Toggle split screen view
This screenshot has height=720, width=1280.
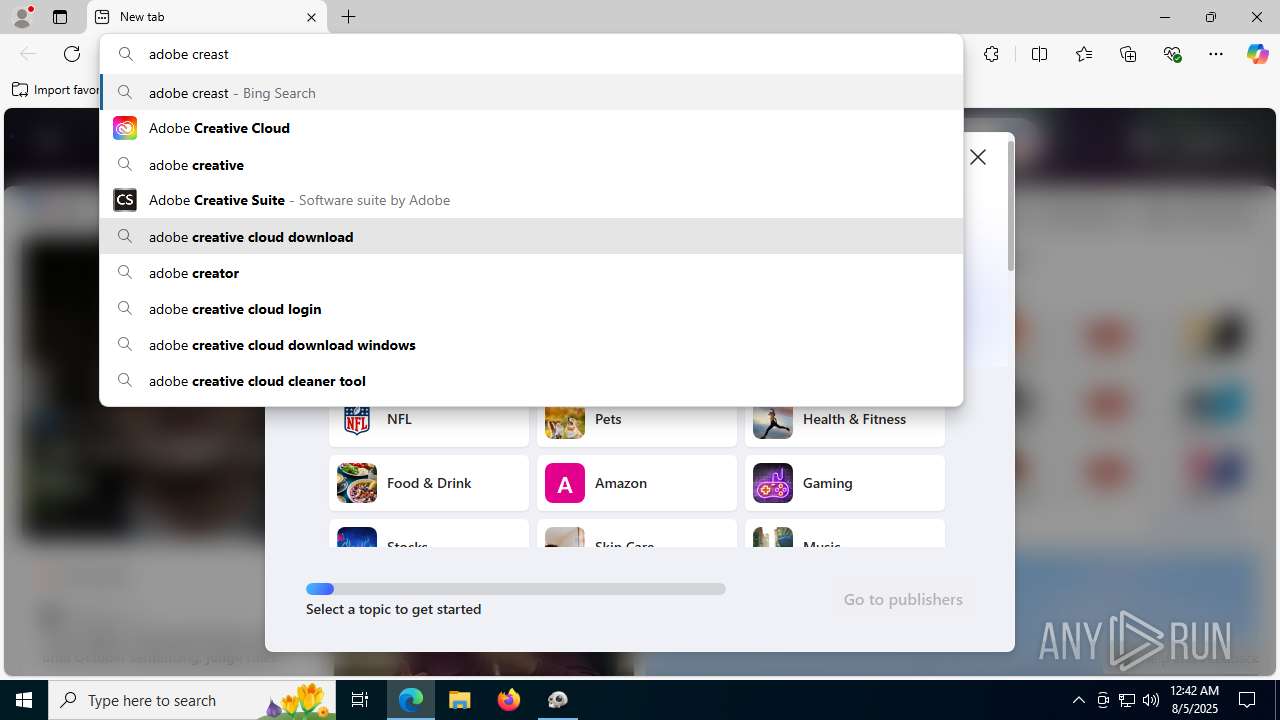tap(1039, 54)
